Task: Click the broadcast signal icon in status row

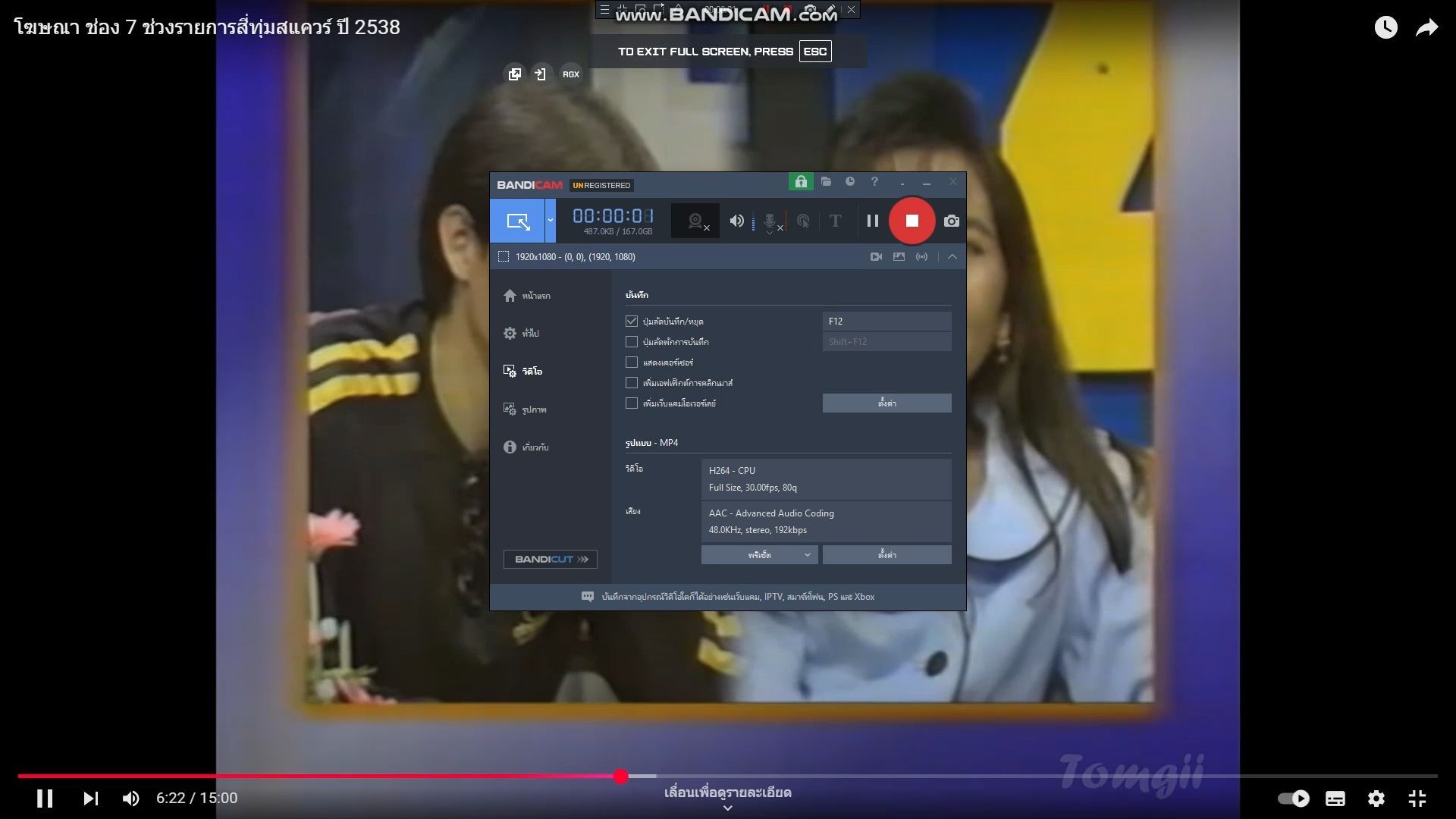Action: click(x=921, y=257)
